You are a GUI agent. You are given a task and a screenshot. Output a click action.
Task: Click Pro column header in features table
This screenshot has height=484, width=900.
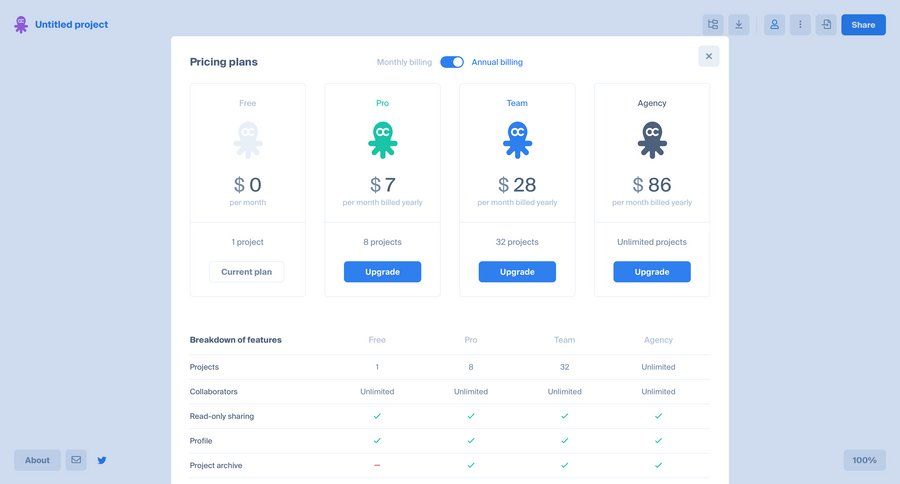471,340
